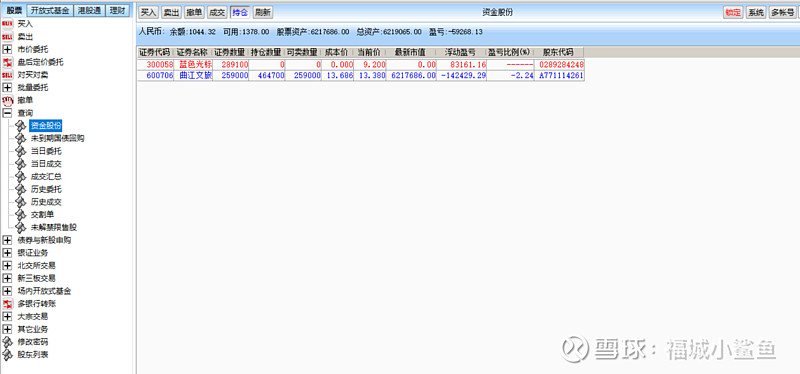Select the 盘后定价委托 icon in sidebar
This screenshot has width=800, height=374.
coord(8,62)
